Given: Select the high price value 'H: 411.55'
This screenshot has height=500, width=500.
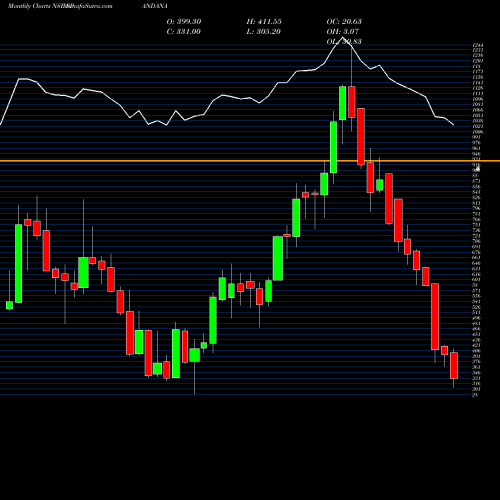Looking at the screenshot, I should click(x=264, y=21).
